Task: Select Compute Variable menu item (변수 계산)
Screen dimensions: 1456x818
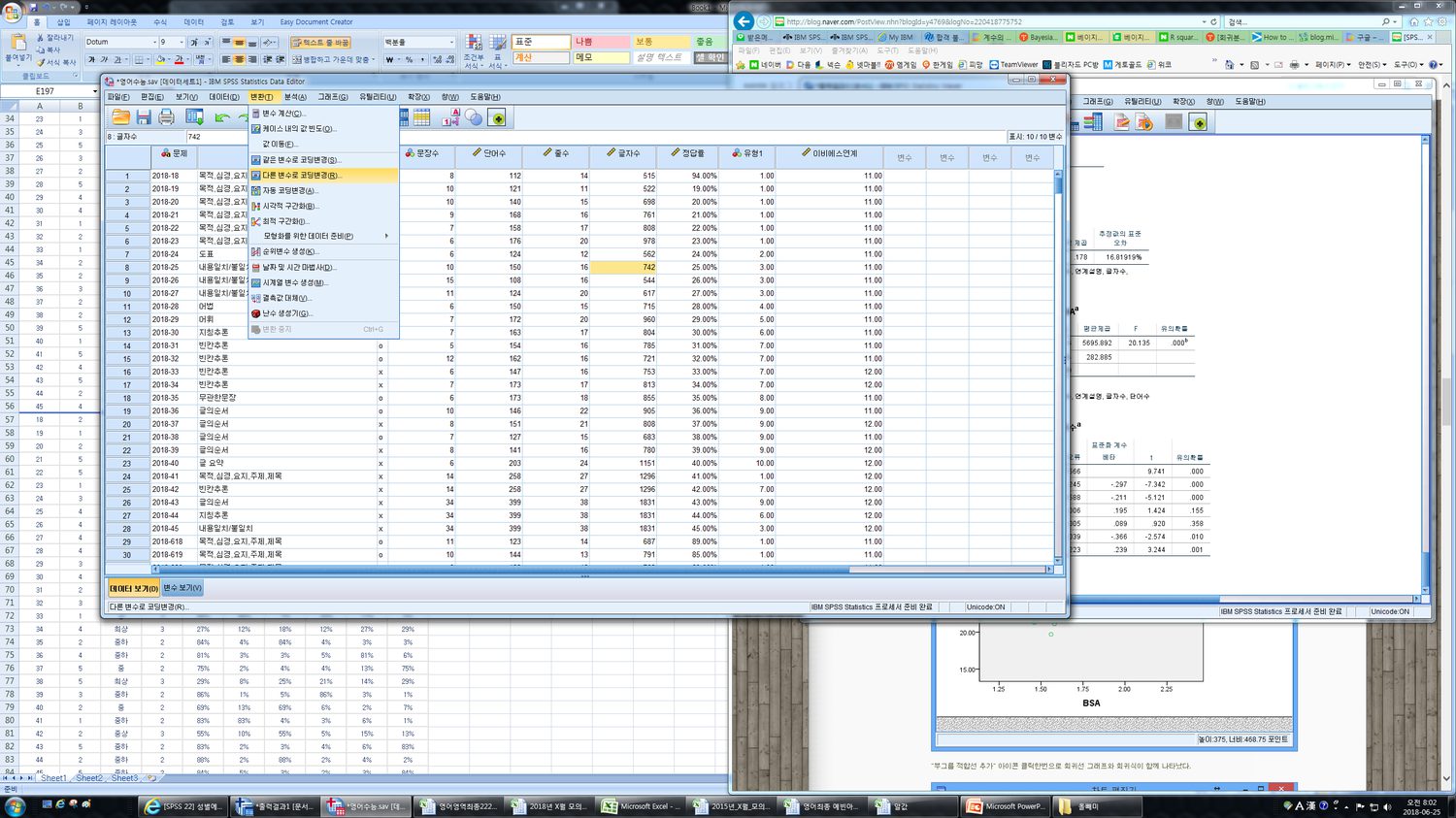Action: (323, 114)
